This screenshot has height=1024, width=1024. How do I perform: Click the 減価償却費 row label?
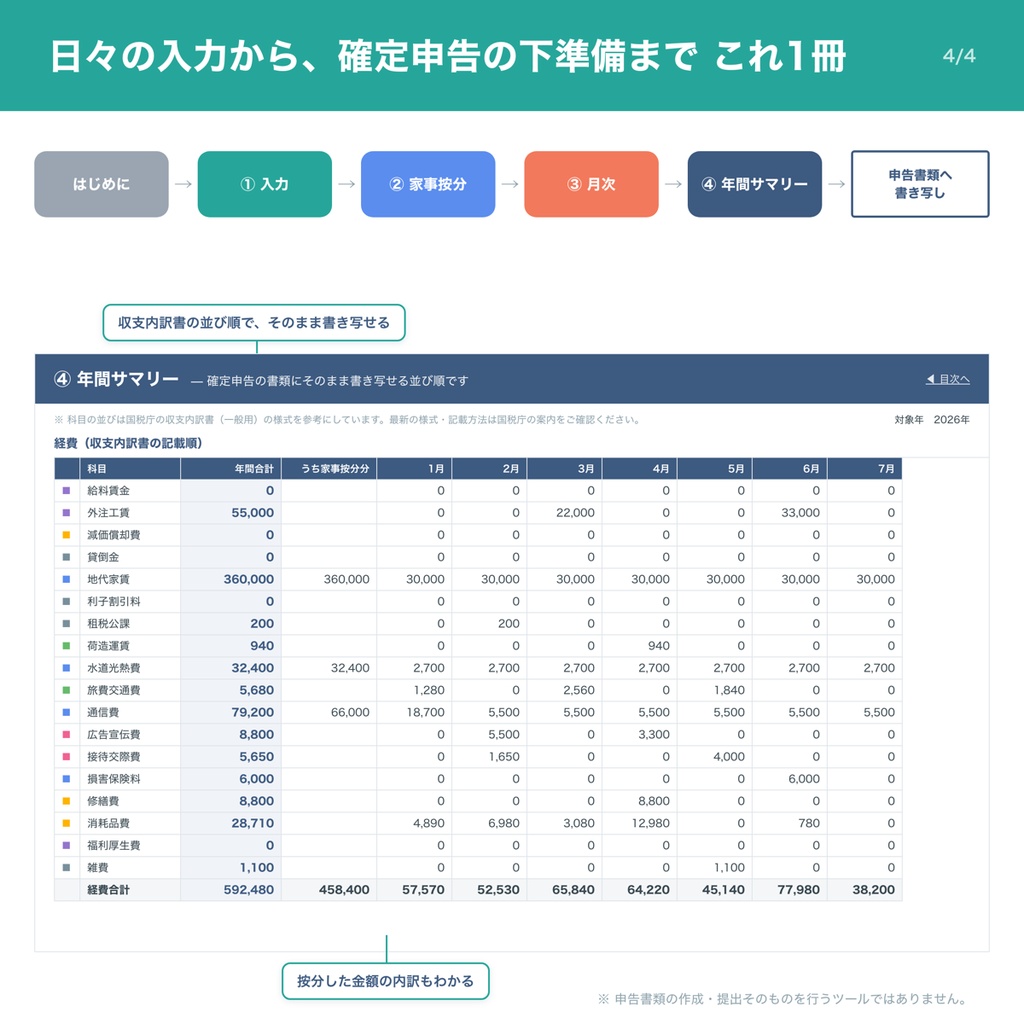[x=114, y=535]
